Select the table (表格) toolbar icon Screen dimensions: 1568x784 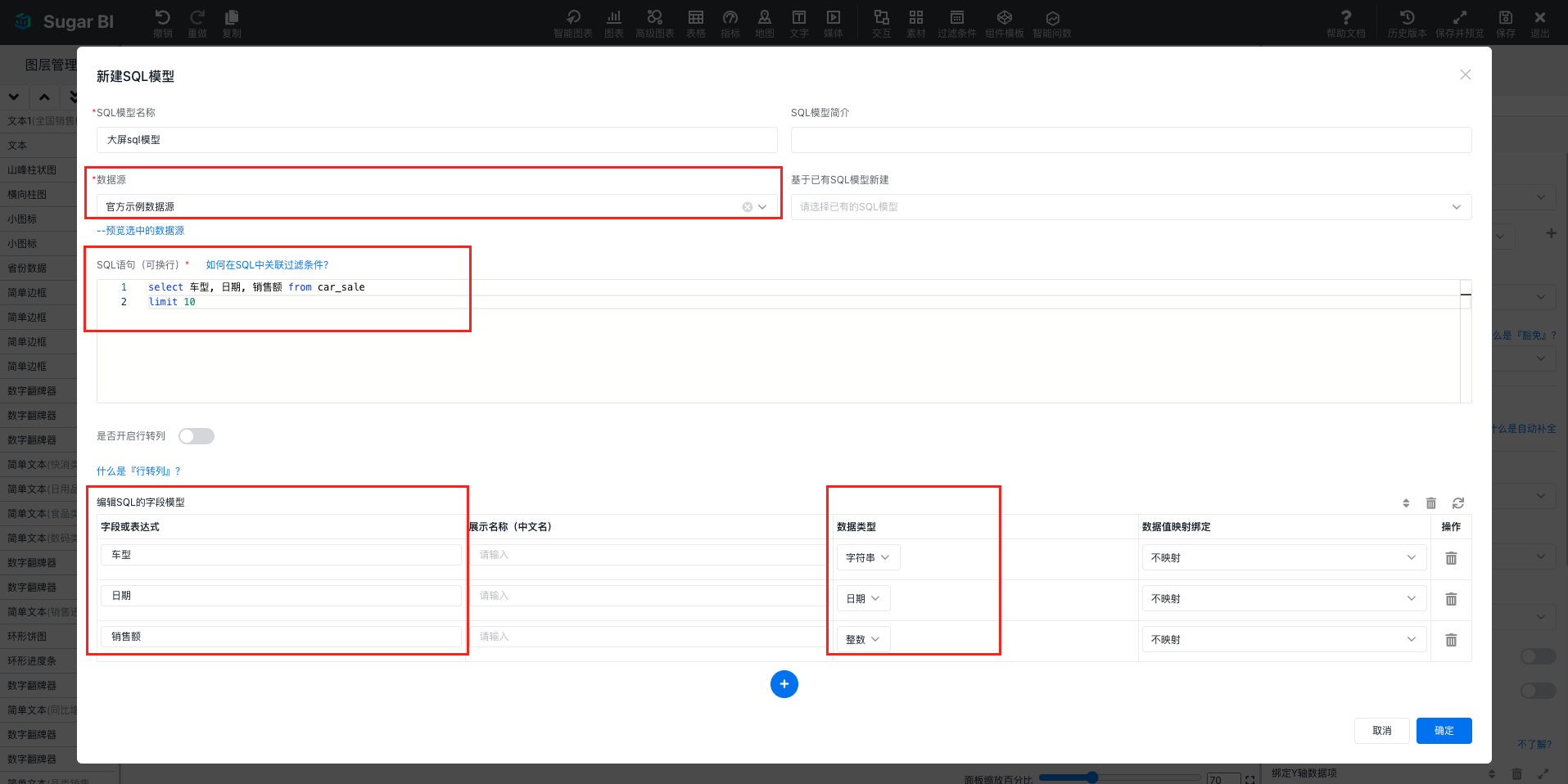(x=696, y=23)
